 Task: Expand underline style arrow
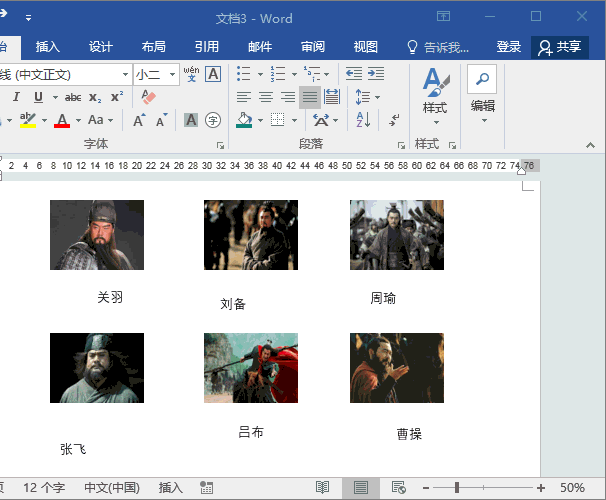pos(55,97)
